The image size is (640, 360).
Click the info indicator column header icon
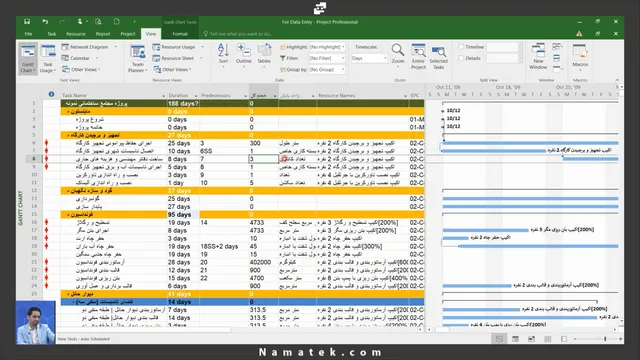tap(51, 94)
